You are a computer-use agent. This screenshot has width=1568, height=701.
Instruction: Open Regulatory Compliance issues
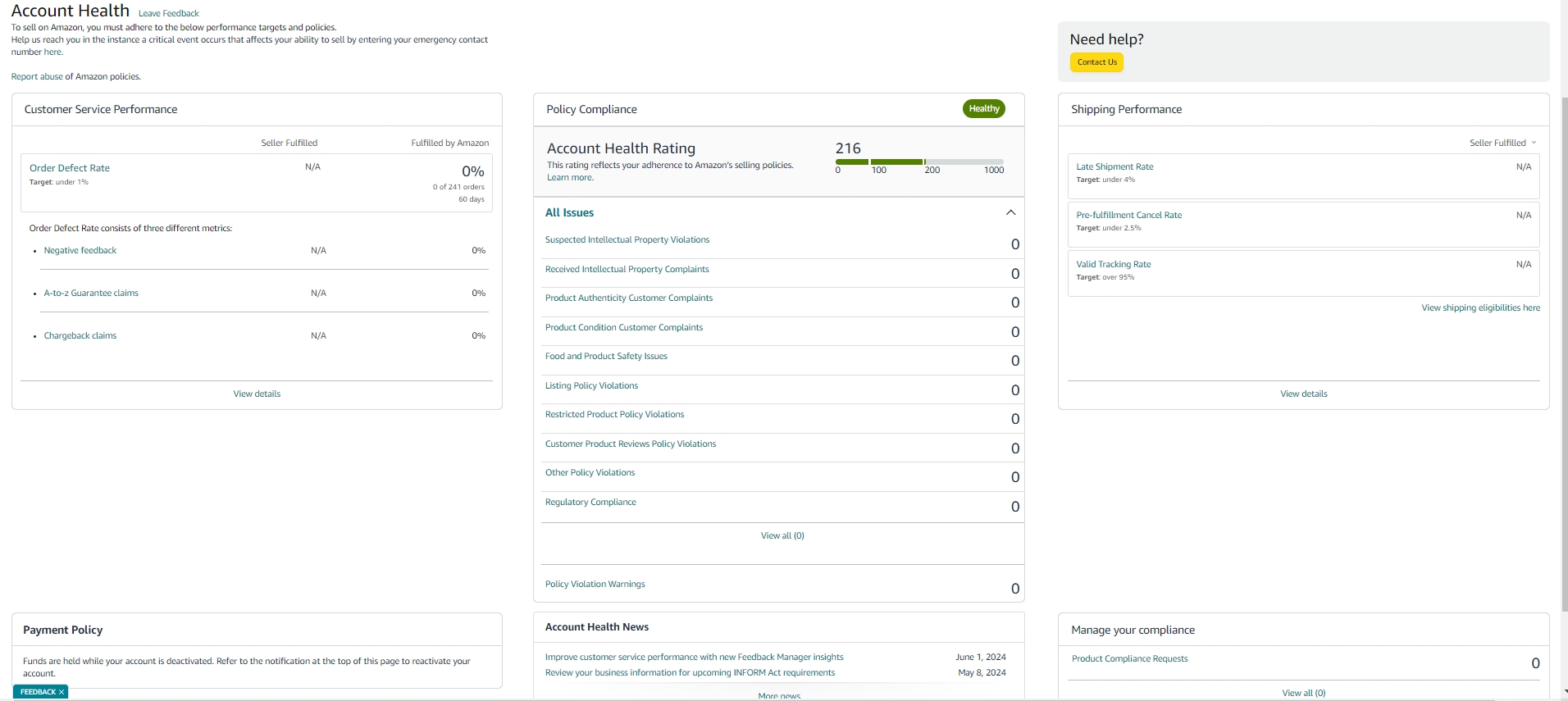click(x=590, y=502)
